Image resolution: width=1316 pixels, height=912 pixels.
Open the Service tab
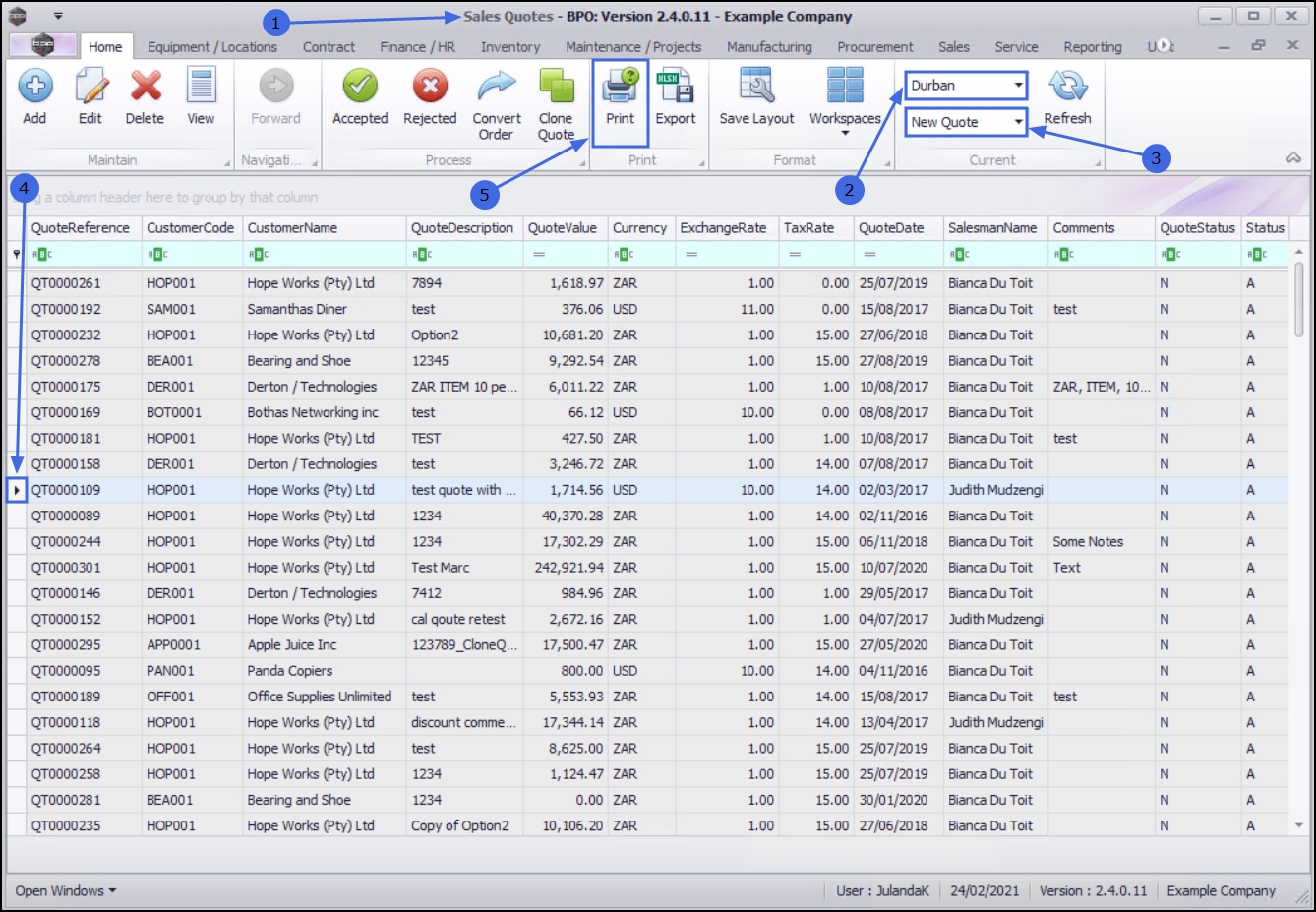[x=1016, y=46]
